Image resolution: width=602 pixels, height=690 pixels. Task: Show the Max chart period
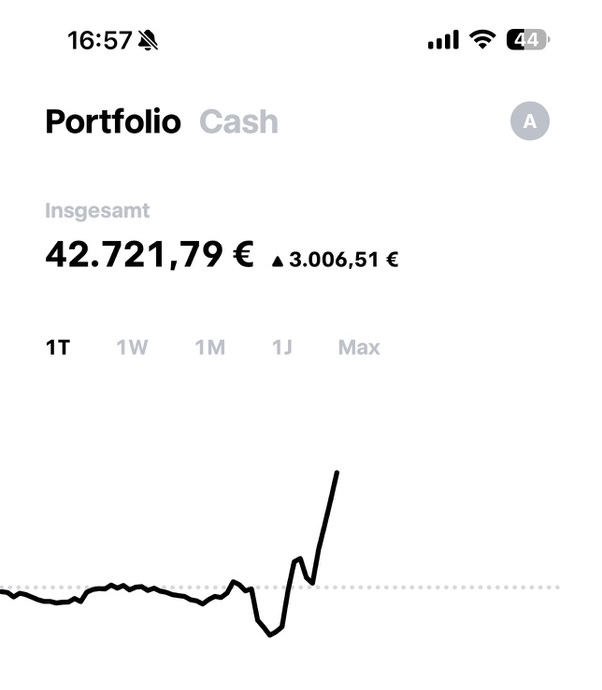click(x=359, y=348)
